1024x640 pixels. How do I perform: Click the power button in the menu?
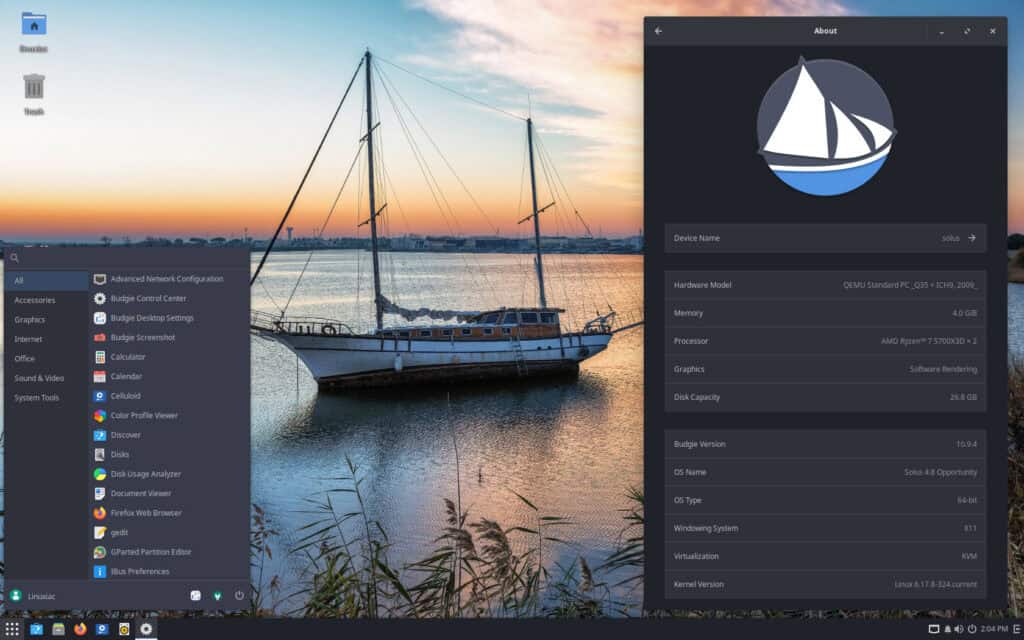click(x=239, y=597)
